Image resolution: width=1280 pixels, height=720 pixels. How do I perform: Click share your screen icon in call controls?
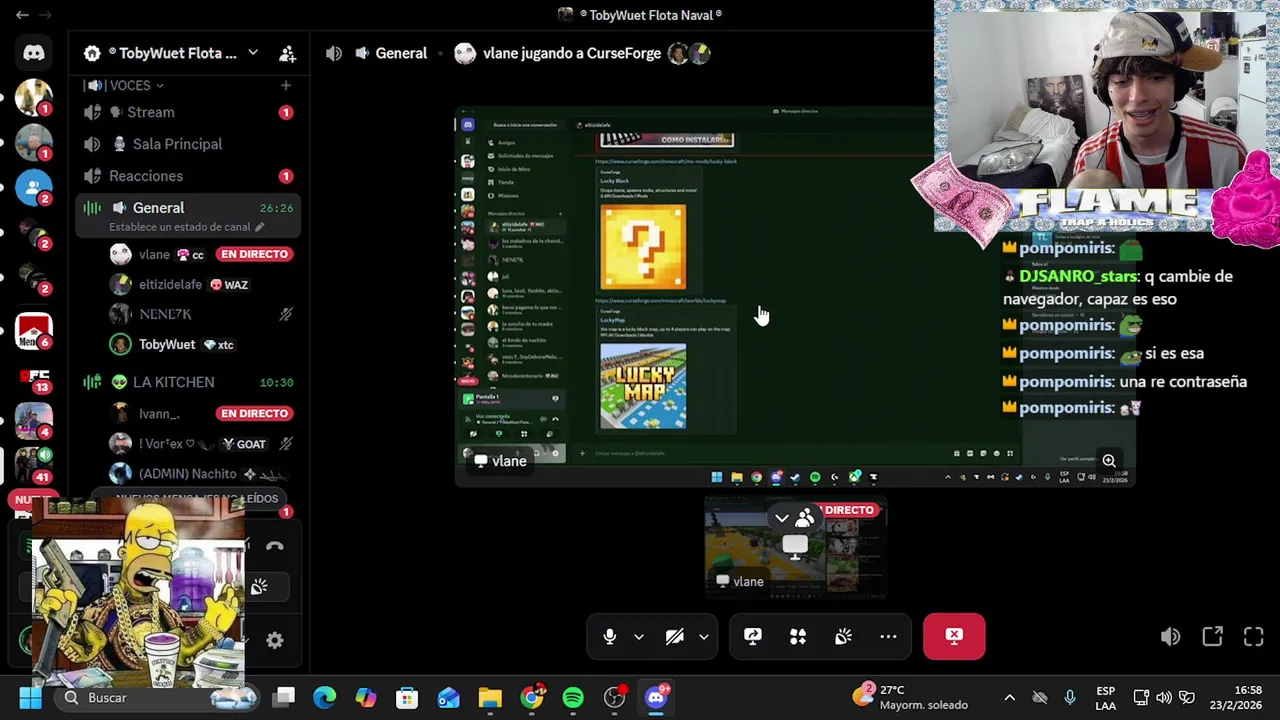click(753, 636)
